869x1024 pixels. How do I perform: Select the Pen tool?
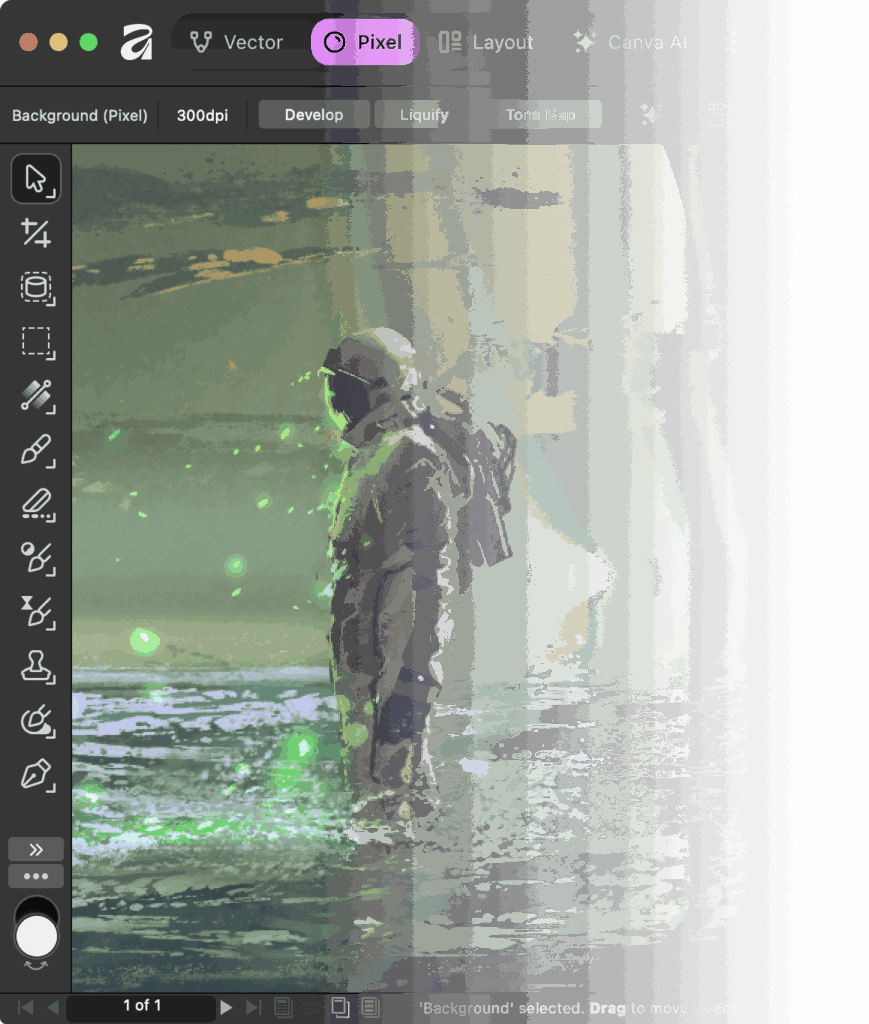point(36,774)
